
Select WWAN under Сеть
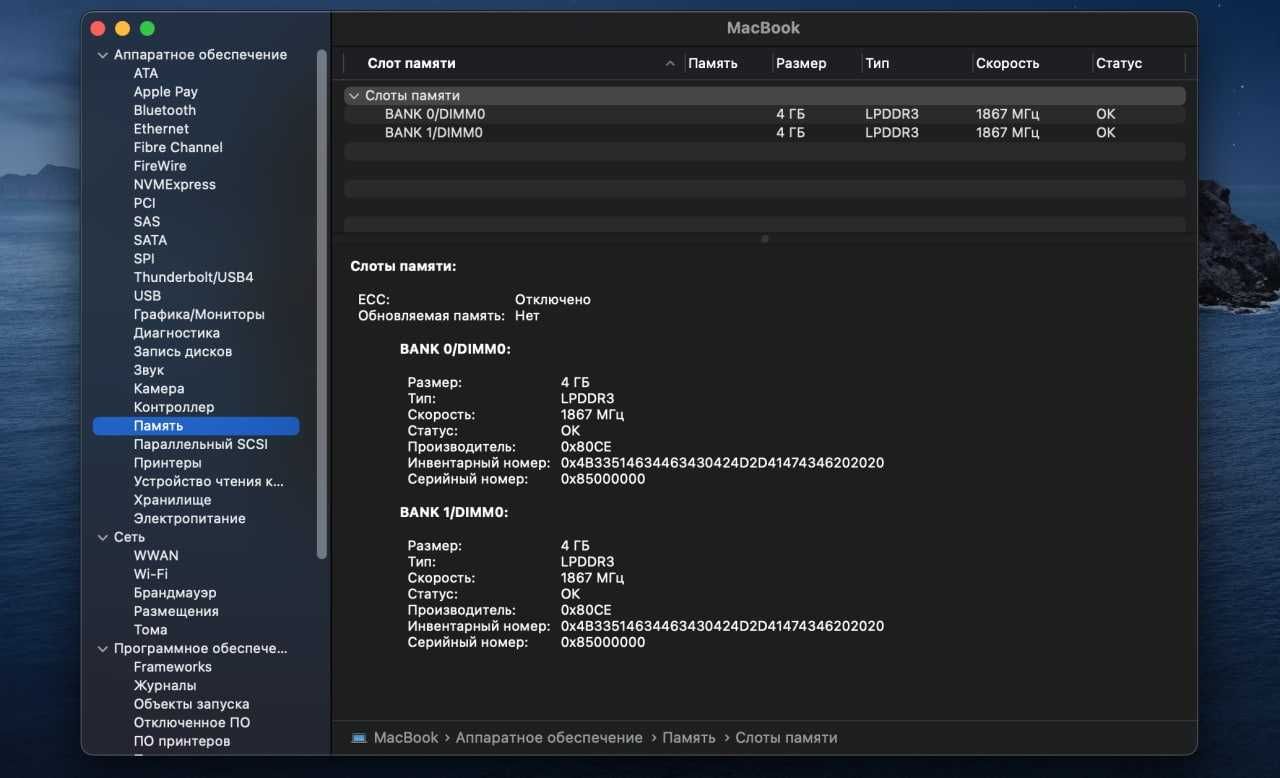(156, 555)
